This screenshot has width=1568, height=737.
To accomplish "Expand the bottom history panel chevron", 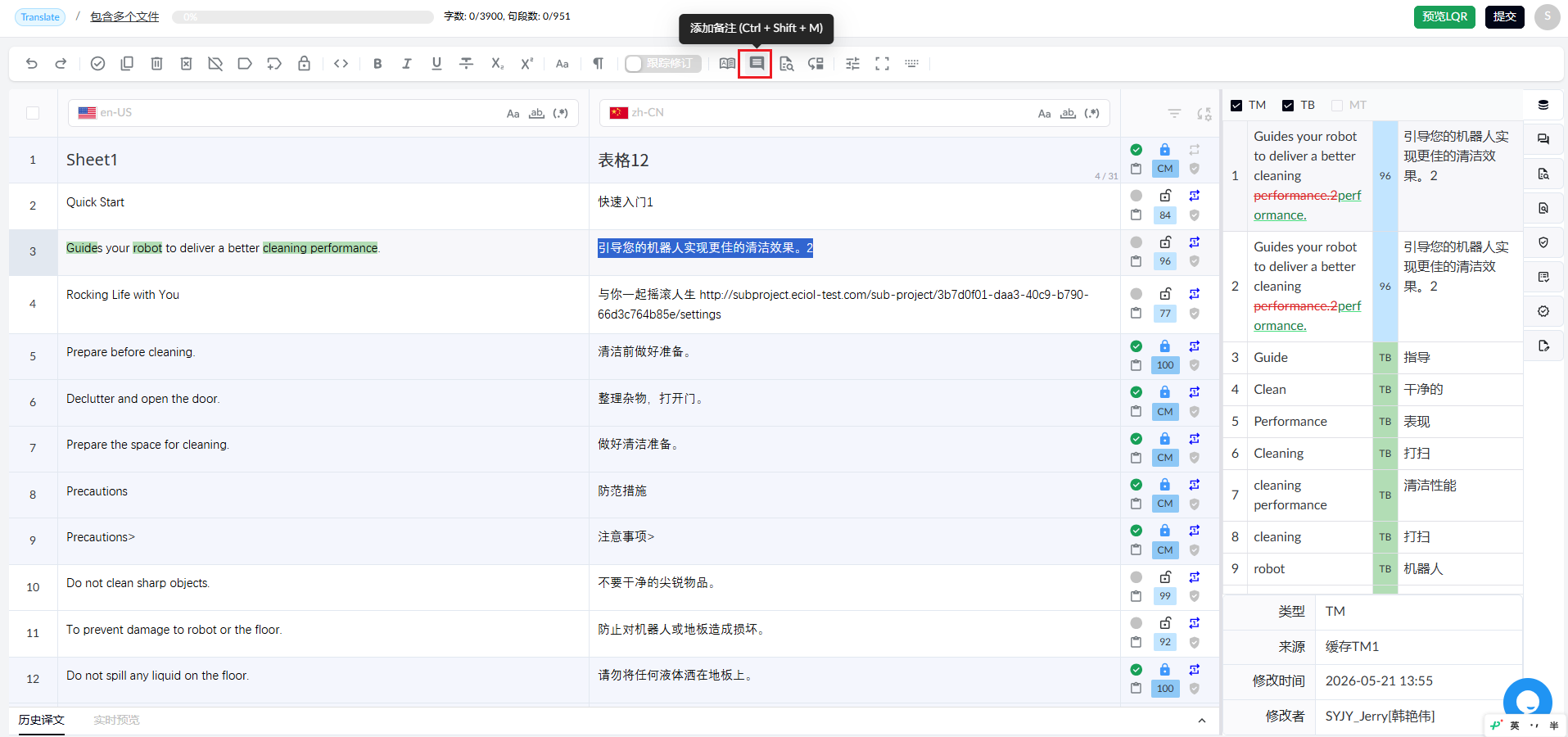I will 1201,721.
